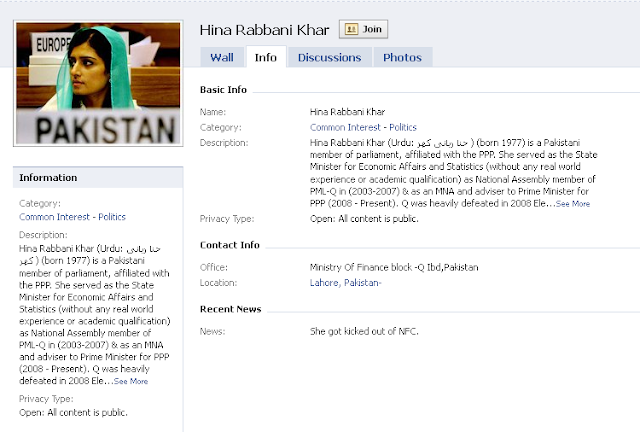Open the group profile picture

(98, 83)
